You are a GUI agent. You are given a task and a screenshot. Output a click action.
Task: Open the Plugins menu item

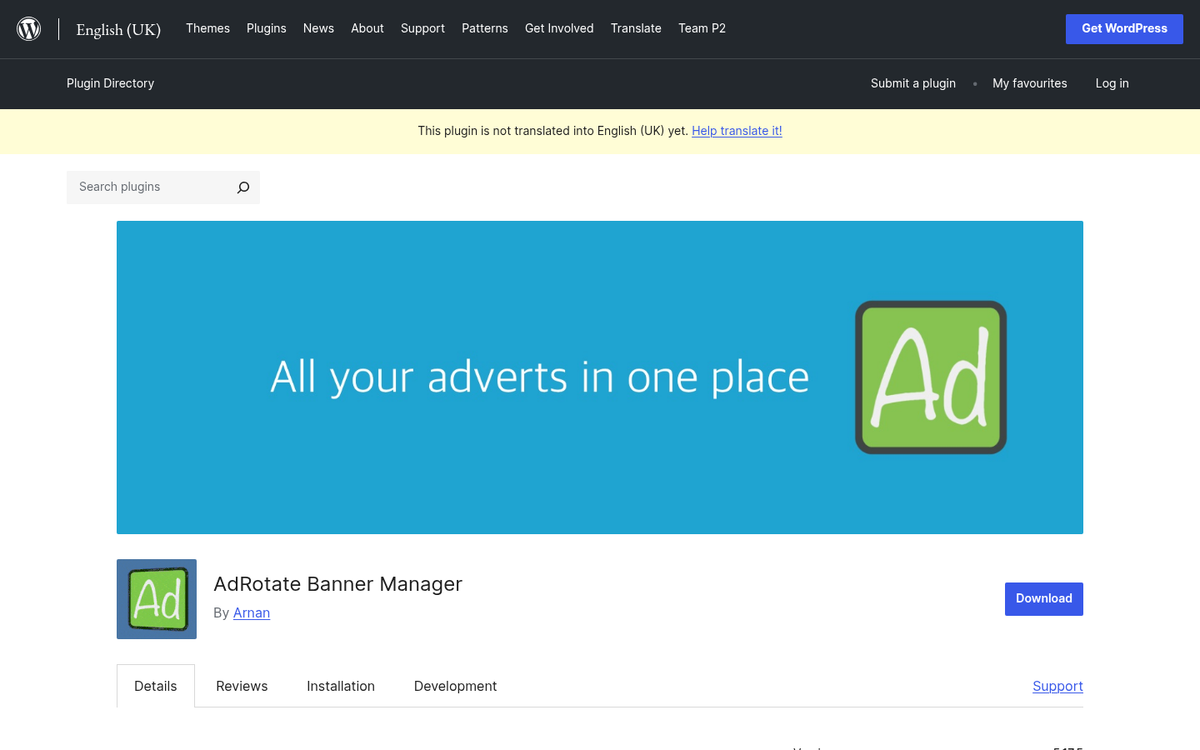(x=266, y=28)
